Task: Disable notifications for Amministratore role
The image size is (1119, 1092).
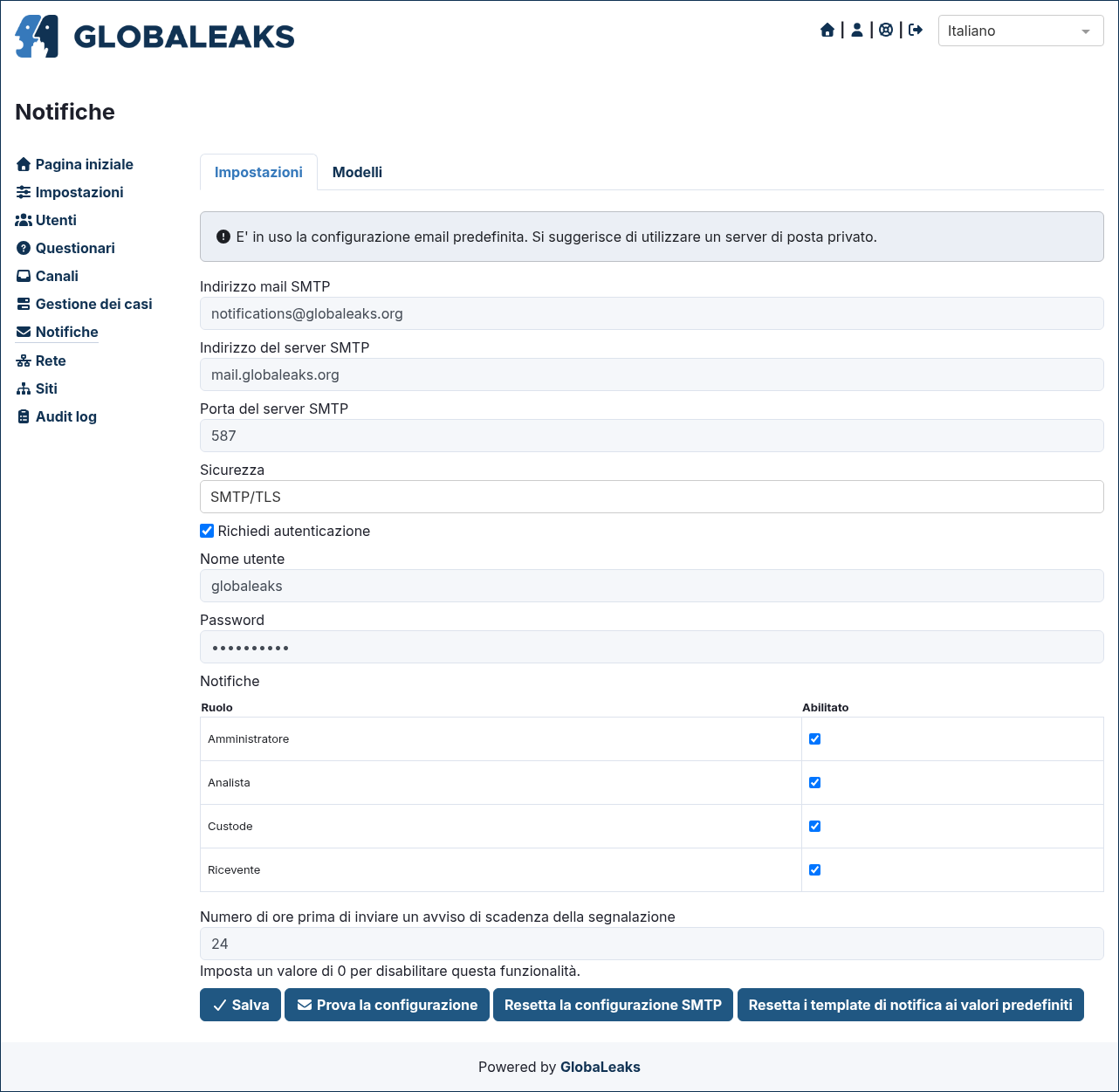Action: pyautogui.click(x=814, y=738)
